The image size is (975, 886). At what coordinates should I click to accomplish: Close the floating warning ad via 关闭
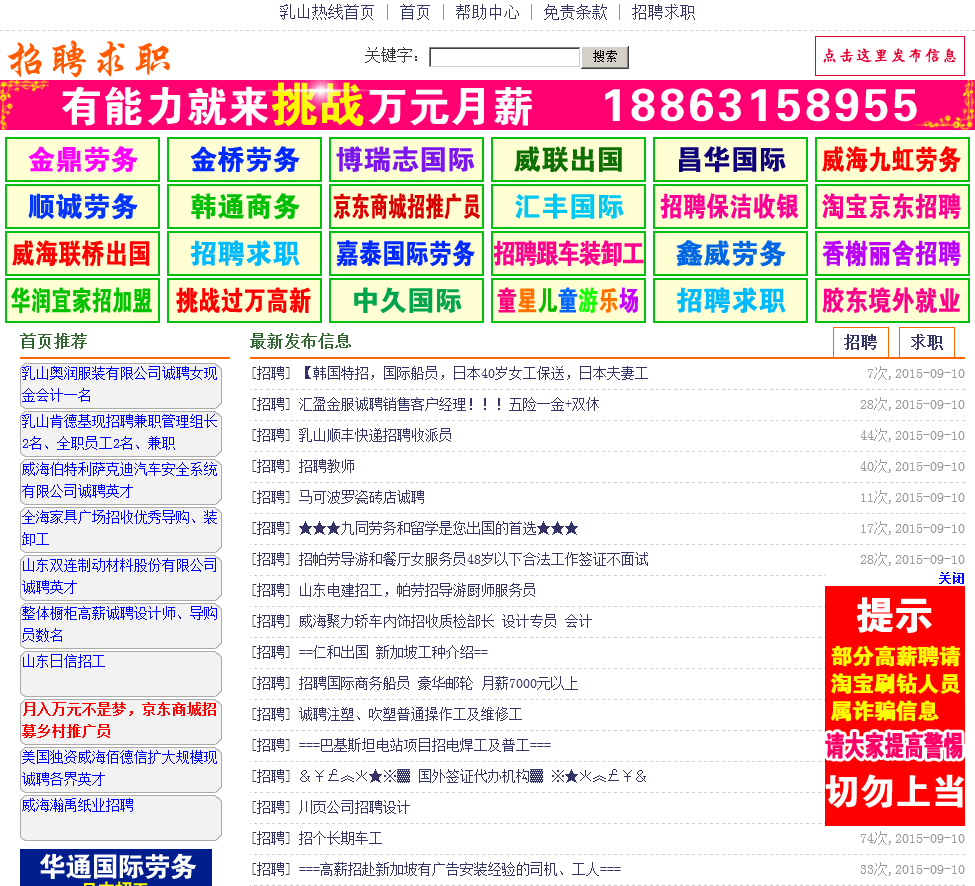coord(951,578)
